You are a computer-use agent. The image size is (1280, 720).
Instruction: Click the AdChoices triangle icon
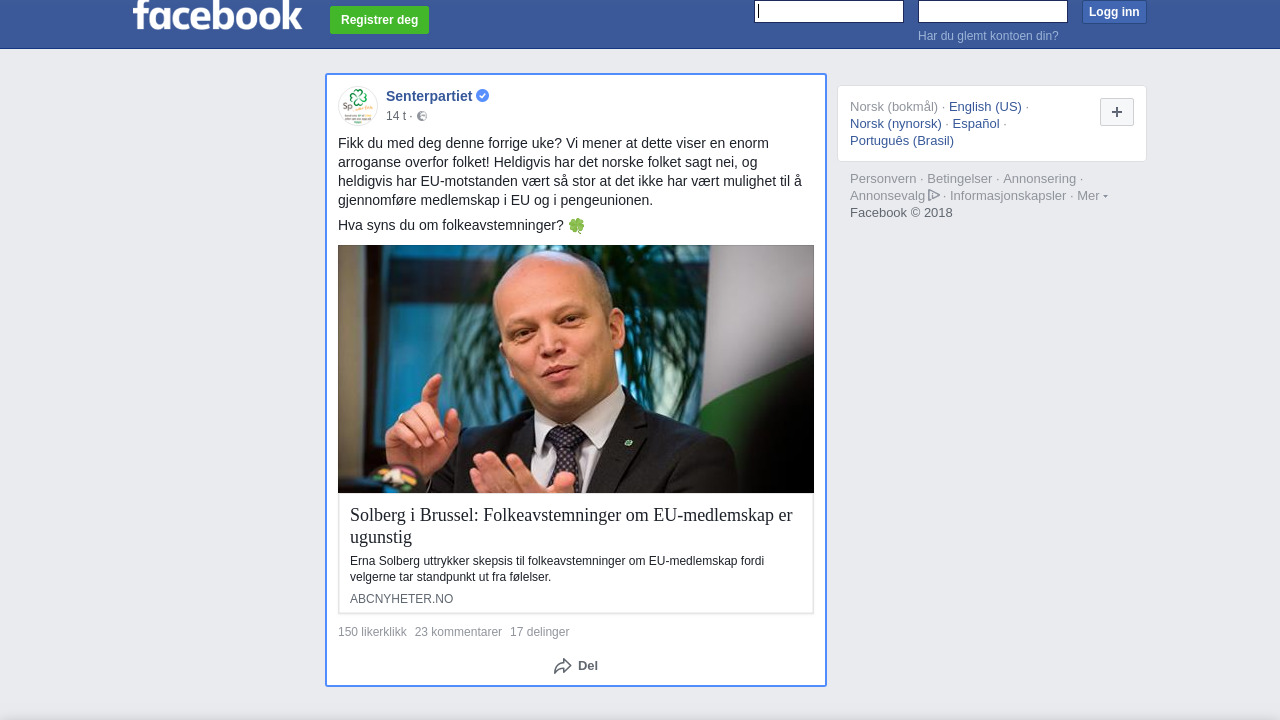tap(934, 195)
